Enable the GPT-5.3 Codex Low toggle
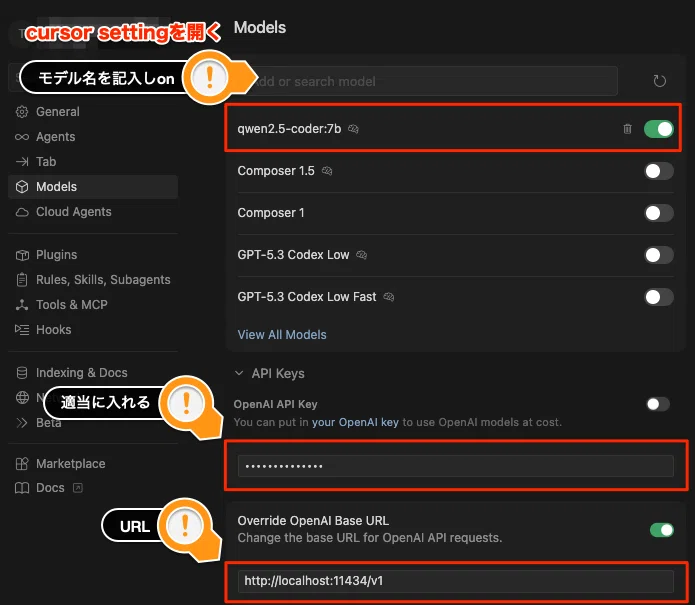Viewport: 695px width, 605px height. (659, 255)
